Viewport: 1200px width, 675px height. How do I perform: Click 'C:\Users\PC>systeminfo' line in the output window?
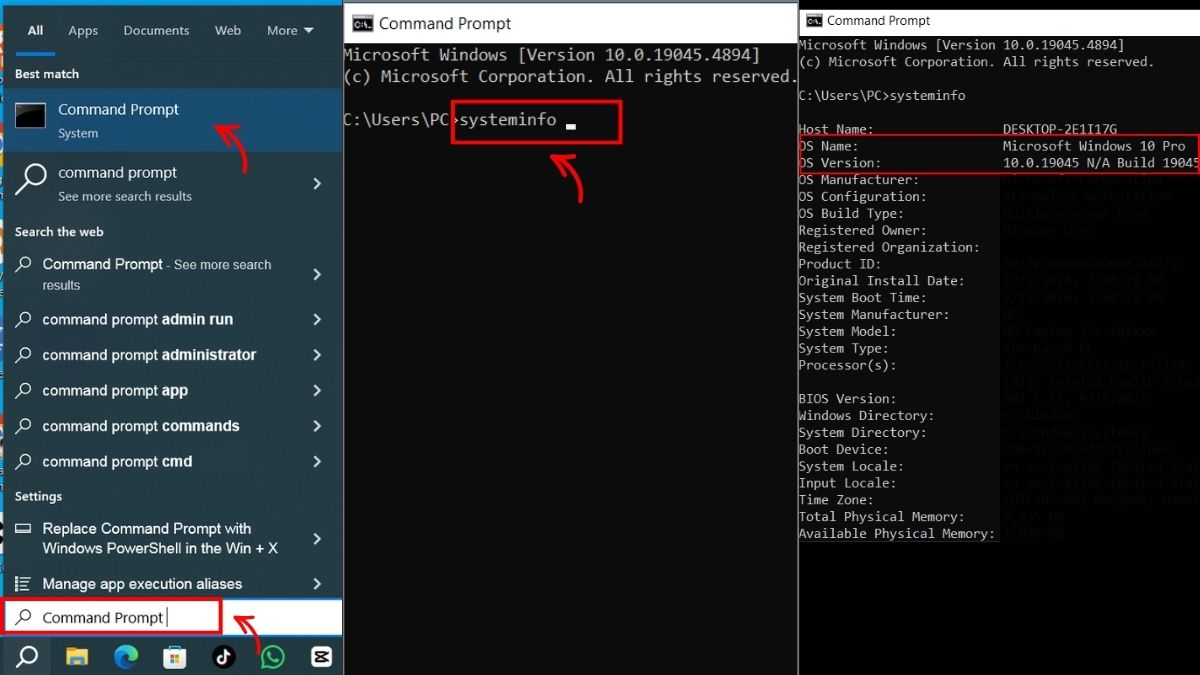click(882, 96)
